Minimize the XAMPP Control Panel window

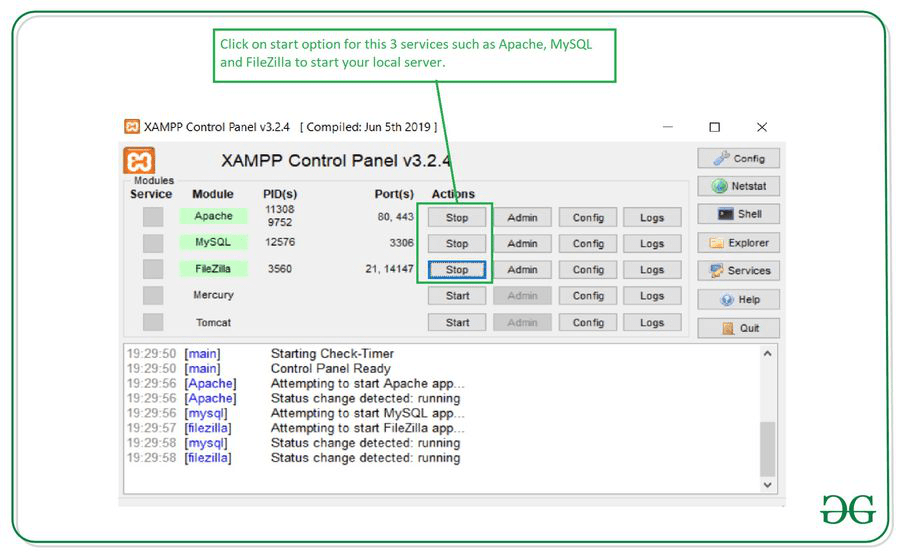pyautogui.click(x=668, y=127)
